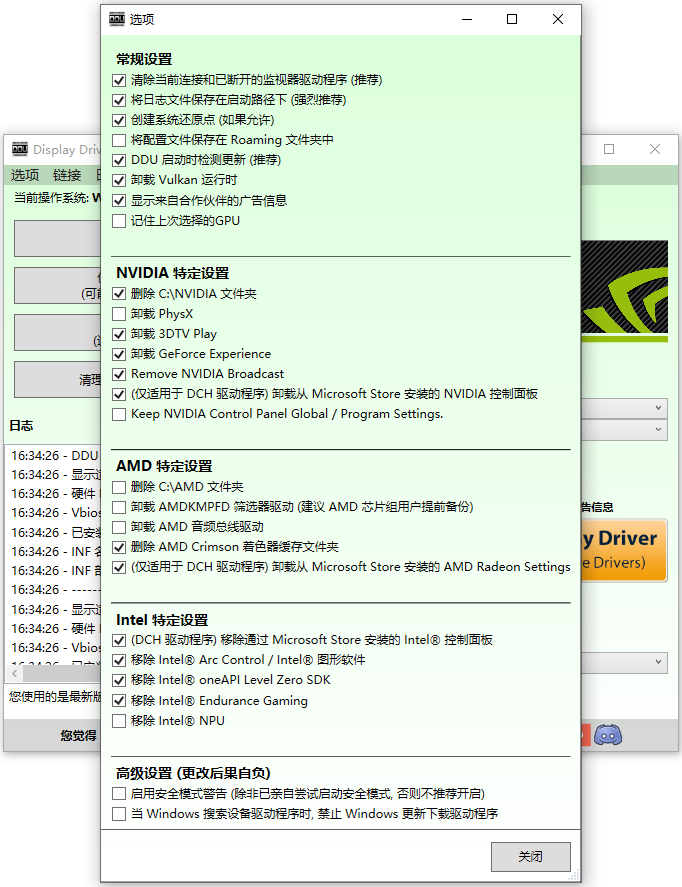Expand the upper dropdown of the stacked pair
Viewport: 682px width, 887px height.
point(658,408)
